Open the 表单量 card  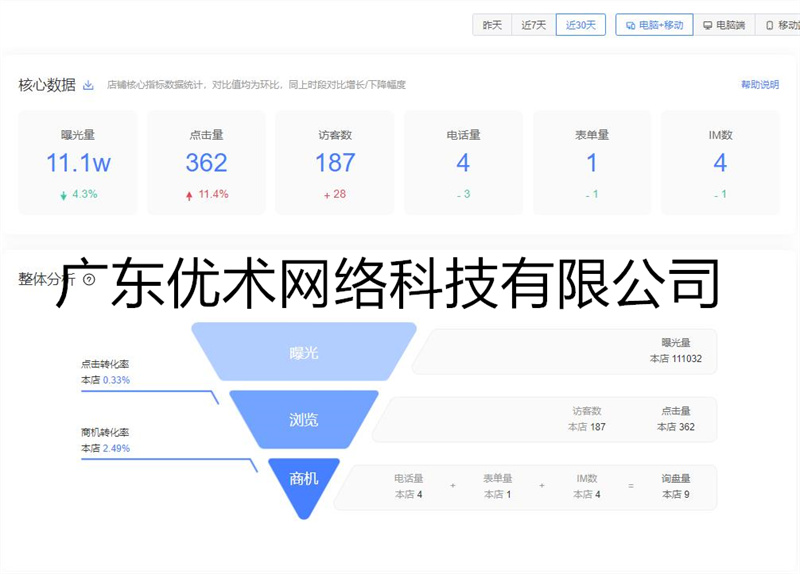click(x=592, y=162)
